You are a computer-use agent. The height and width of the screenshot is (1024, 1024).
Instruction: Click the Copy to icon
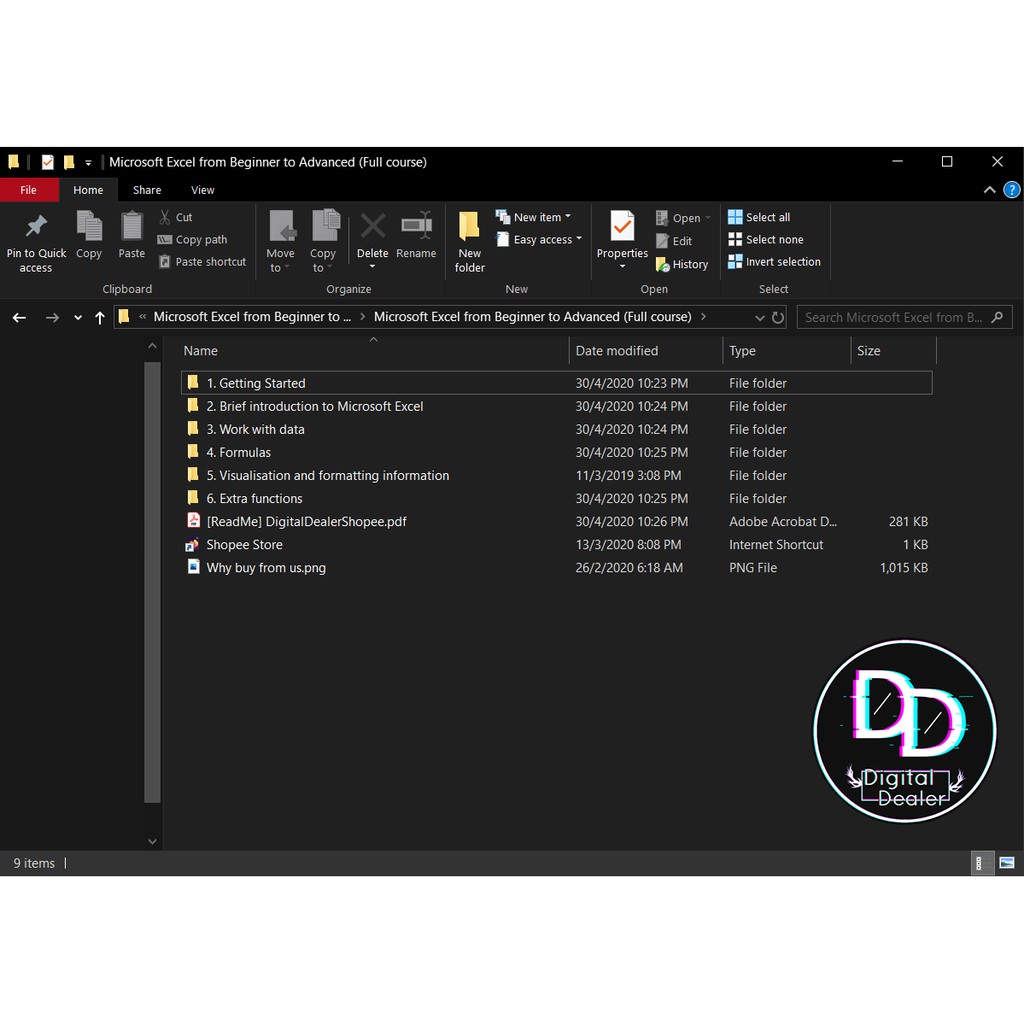325,226
